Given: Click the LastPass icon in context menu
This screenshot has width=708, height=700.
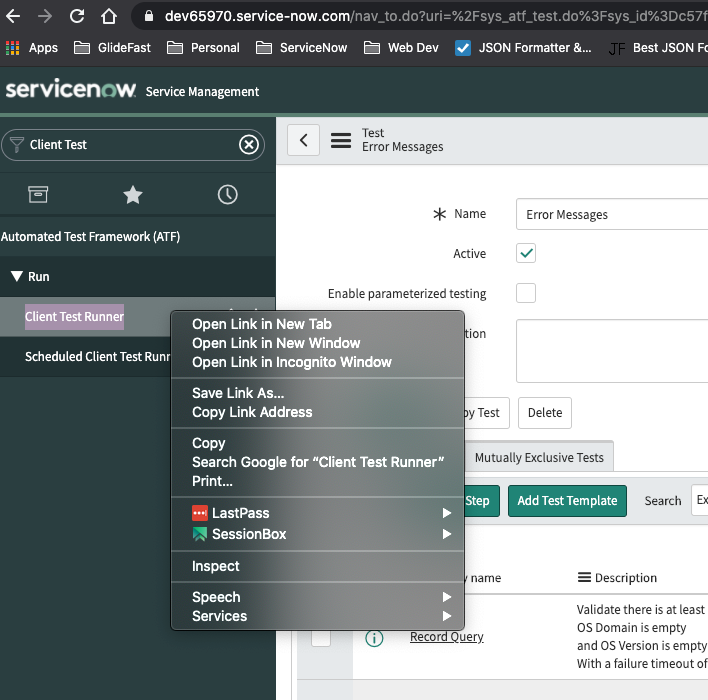Looking at the screenshot, I should tap(200, 513).
